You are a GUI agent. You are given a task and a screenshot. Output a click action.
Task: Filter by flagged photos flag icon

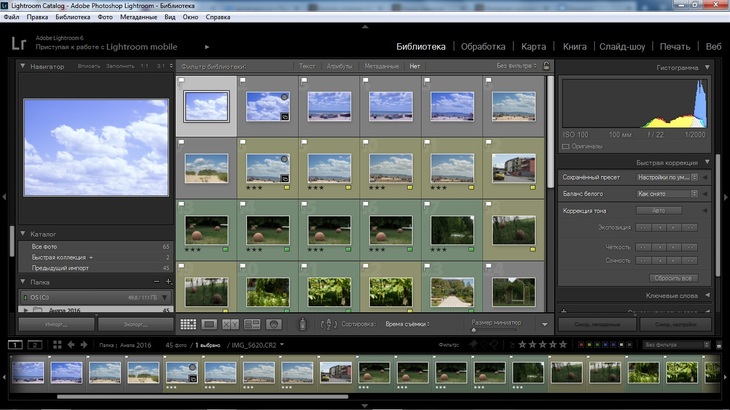[473, 345]
